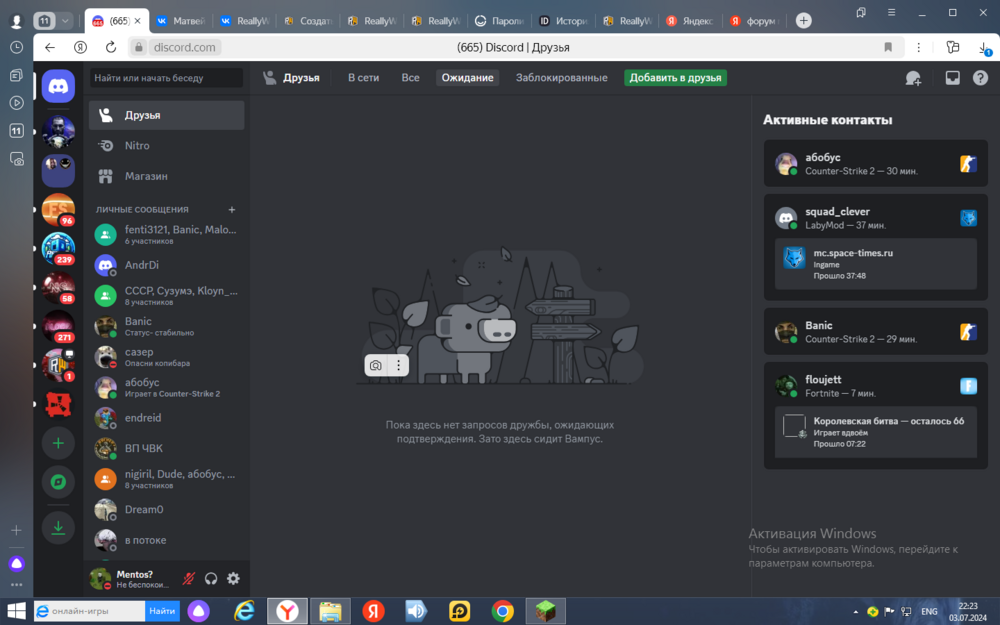Click the Найти или начать беседу search field
This screenshot has height=625, width=1000.
(x=166, y=78)
